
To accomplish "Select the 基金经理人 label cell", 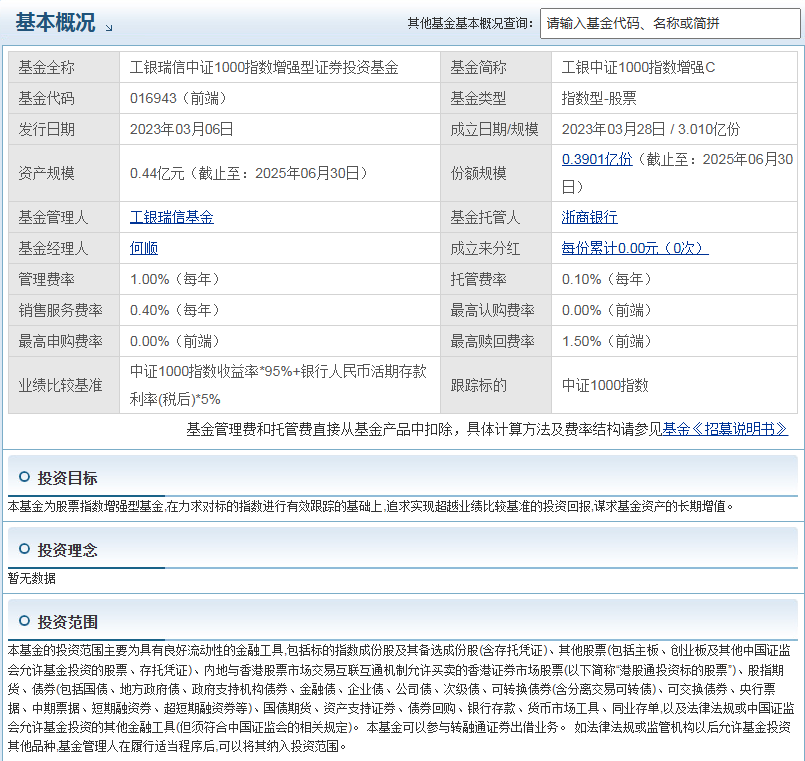I will (x=64, y=248).
